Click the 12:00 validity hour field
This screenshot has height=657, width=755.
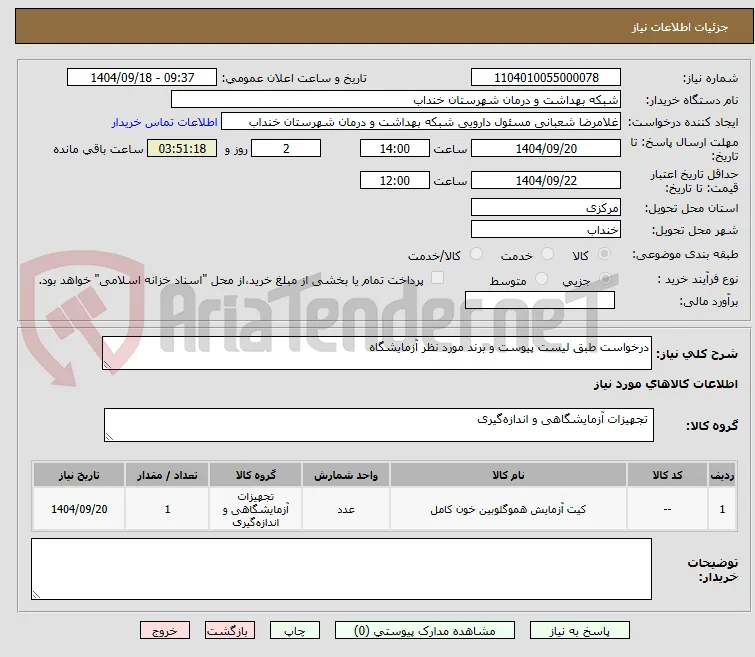click(395, 180)
